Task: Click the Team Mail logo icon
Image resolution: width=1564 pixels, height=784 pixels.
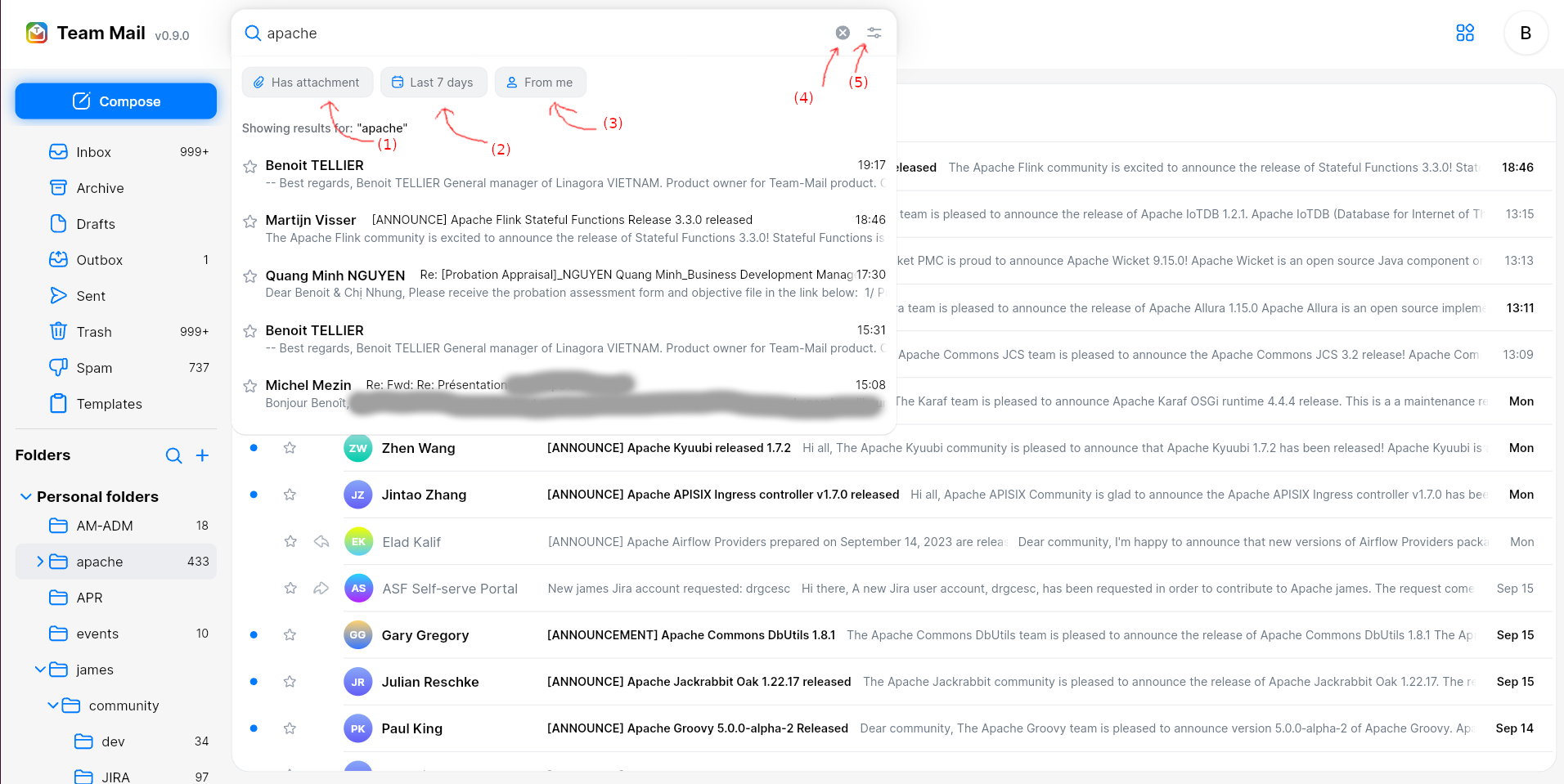Action: point(37,33)
